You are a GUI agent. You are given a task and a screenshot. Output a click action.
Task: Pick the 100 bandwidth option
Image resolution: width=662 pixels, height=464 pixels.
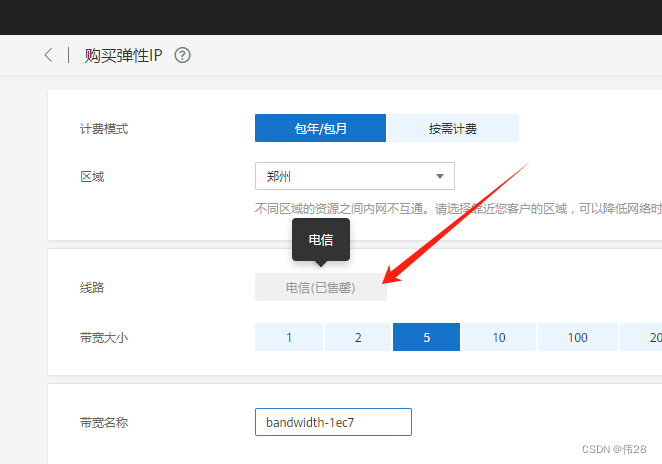577,337
